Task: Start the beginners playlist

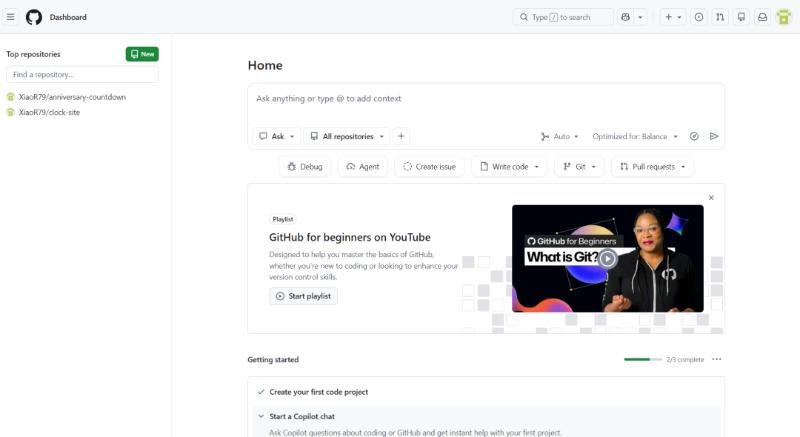Action: (x=303, y=296)
